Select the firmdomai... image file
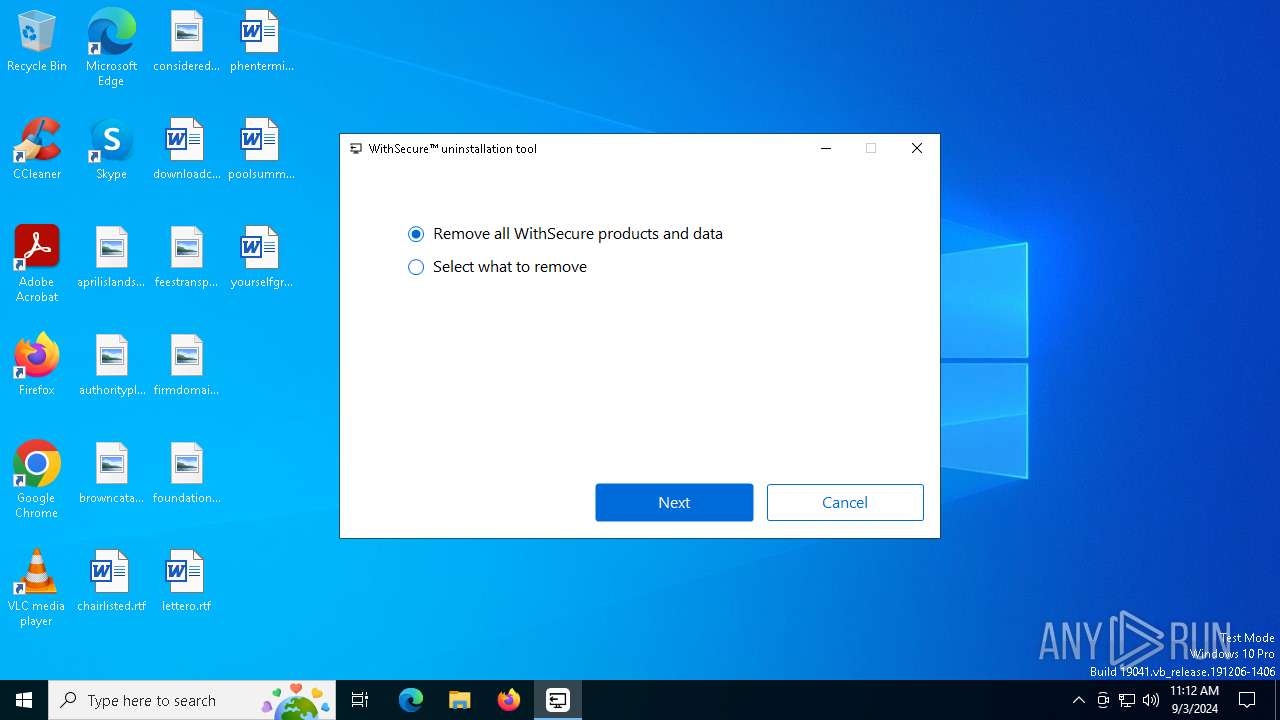 pos(186,365)
